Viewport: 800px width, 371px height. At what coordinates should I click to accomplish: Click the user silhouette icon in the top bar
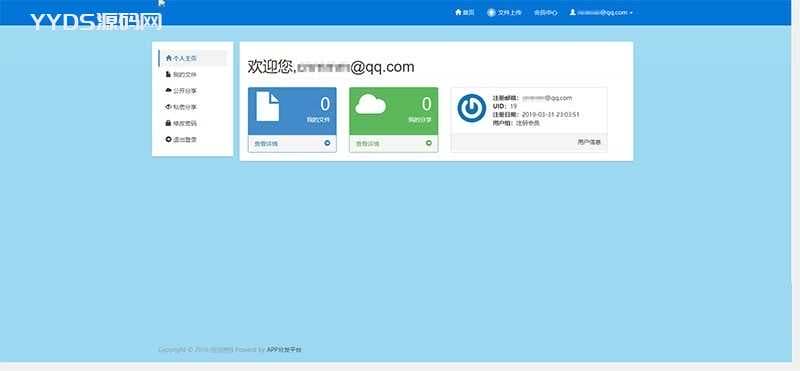coord(572,12)
